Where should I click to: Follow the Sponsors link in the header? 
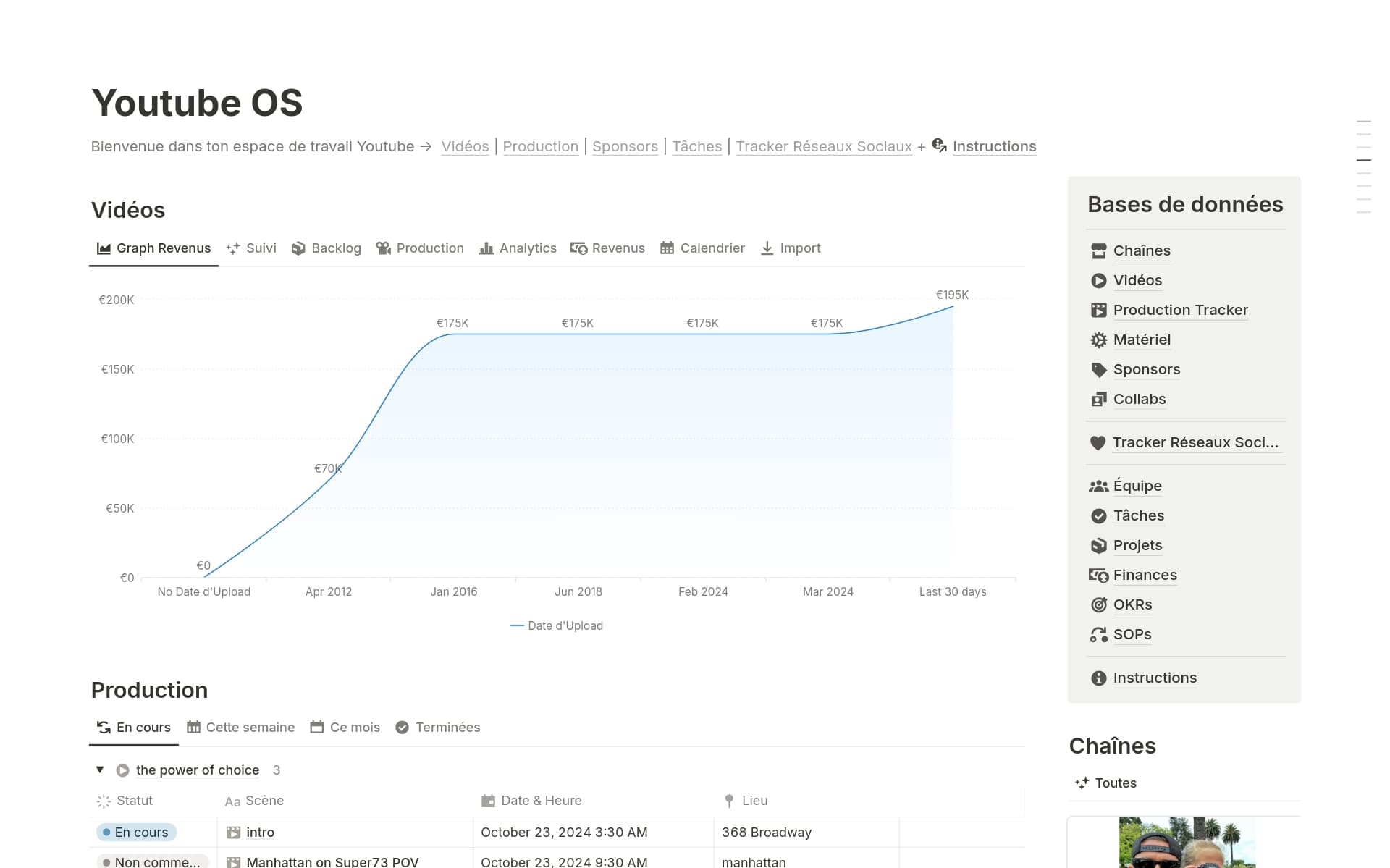point(625,146)
